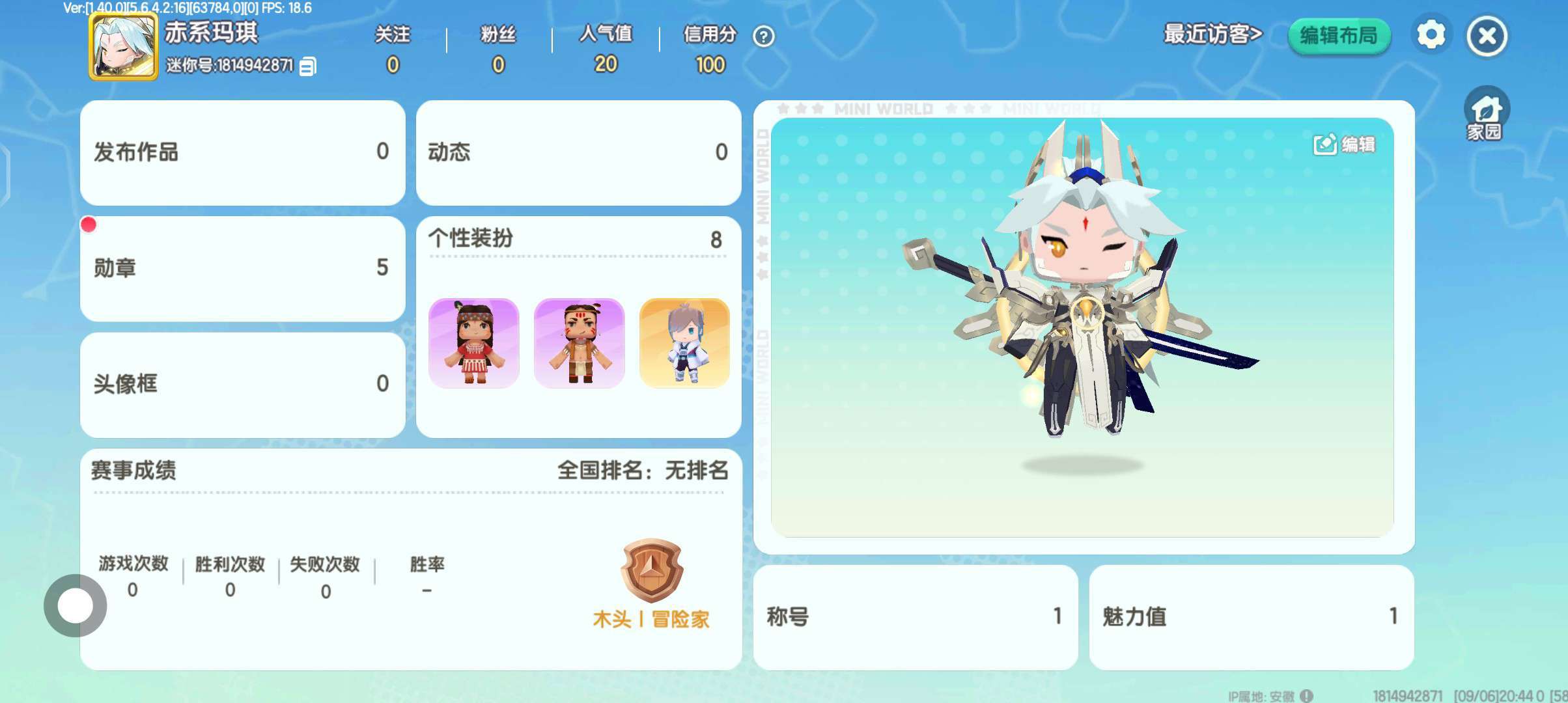This screenshot has height=703, width=1568.
Task: Open the player avatar portrait
Action: [124, 46]
